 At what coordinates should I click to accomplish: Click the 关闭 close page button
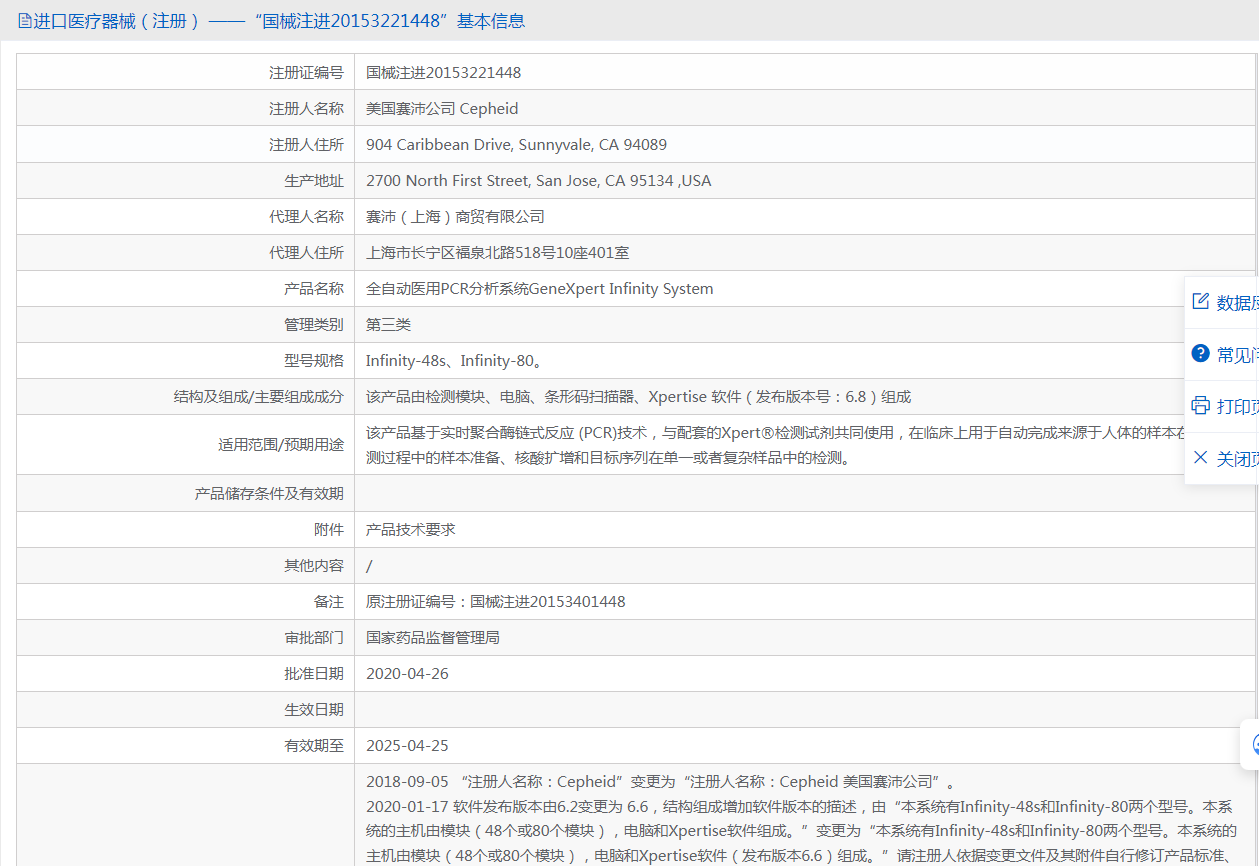coord(1222,459)
